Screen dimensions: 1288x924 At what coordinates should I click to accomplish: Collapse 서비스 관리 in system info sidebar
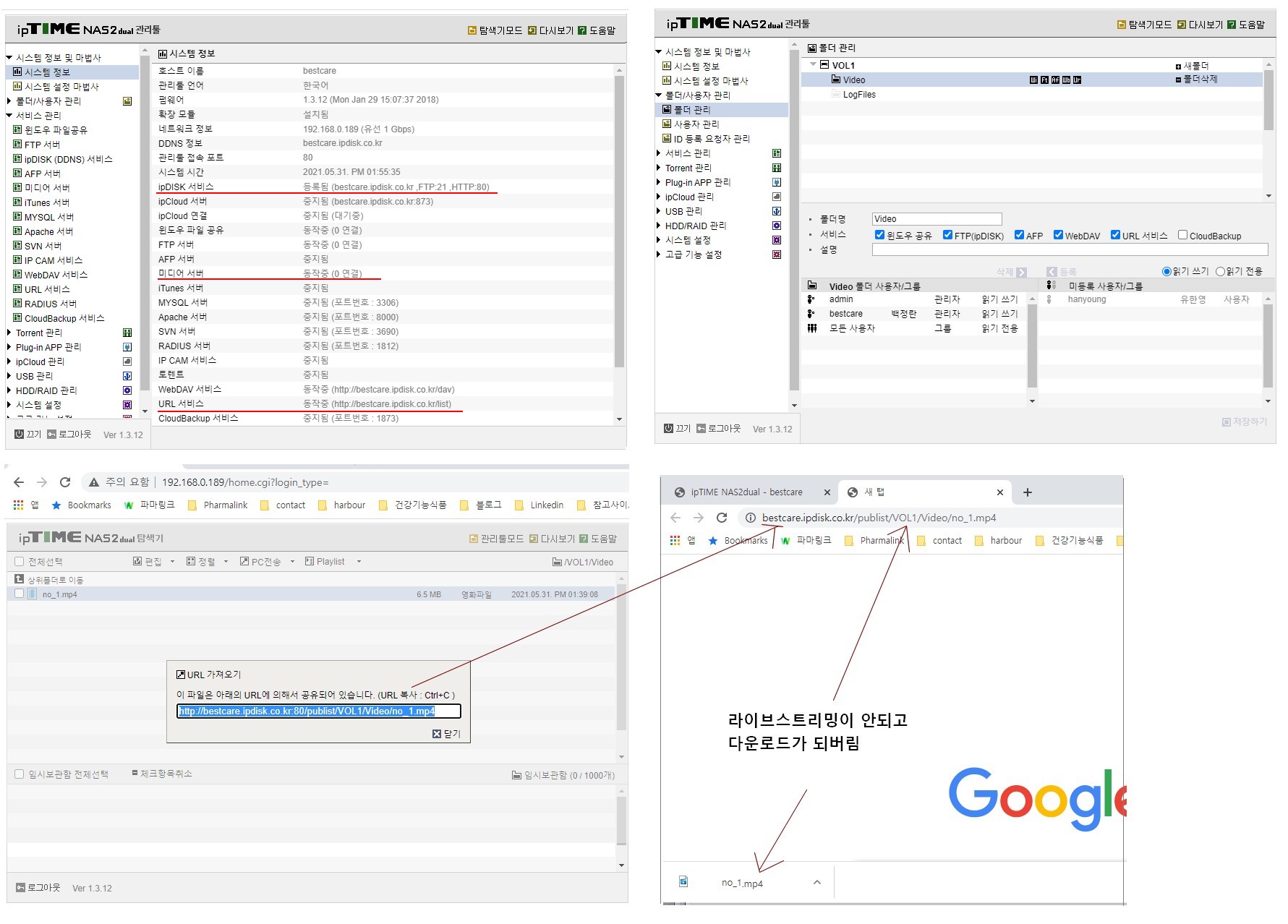coord(9,116)
